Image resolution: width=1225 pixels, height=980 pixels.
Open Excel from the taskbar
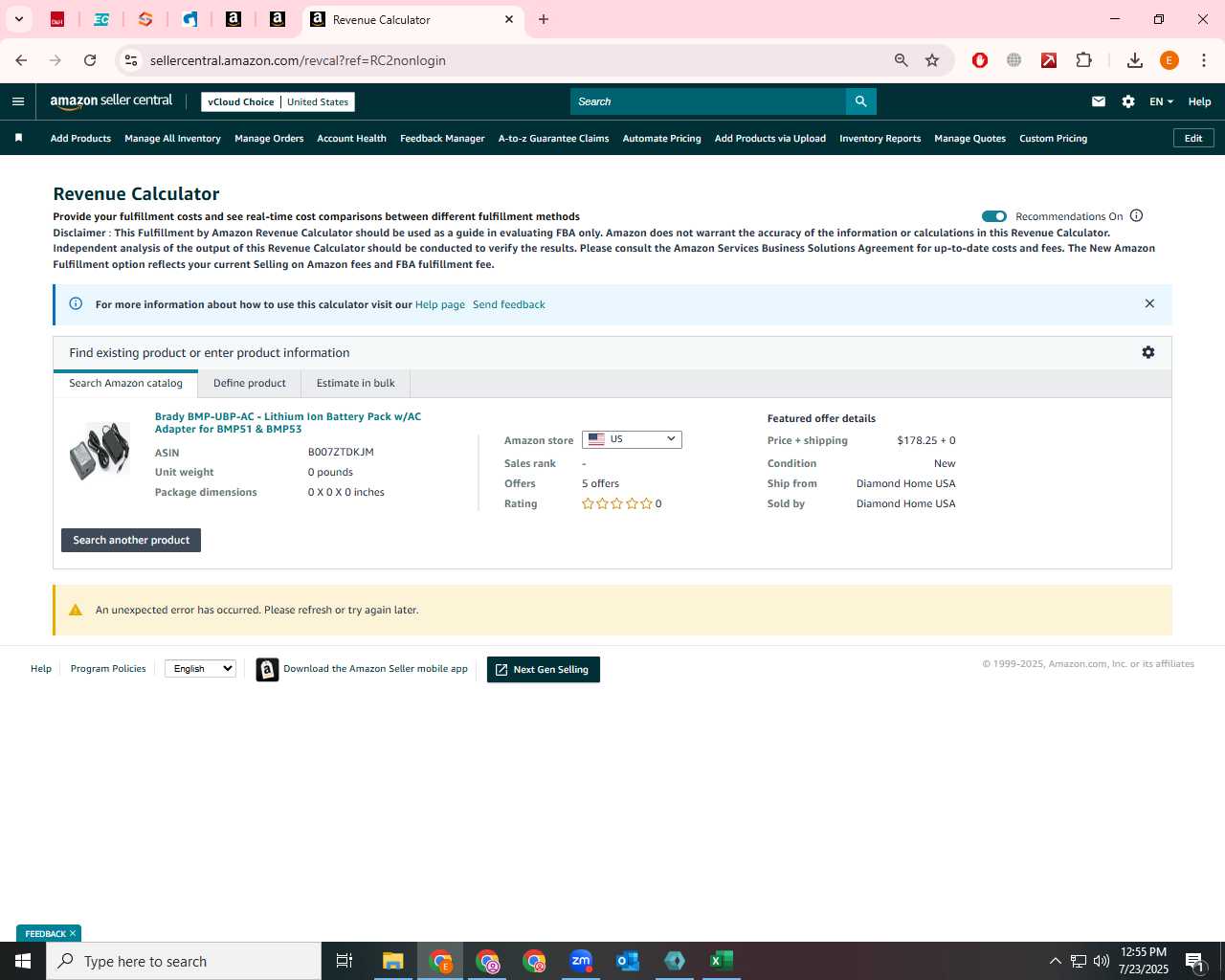pyautogui.click(x=722, y=961)
